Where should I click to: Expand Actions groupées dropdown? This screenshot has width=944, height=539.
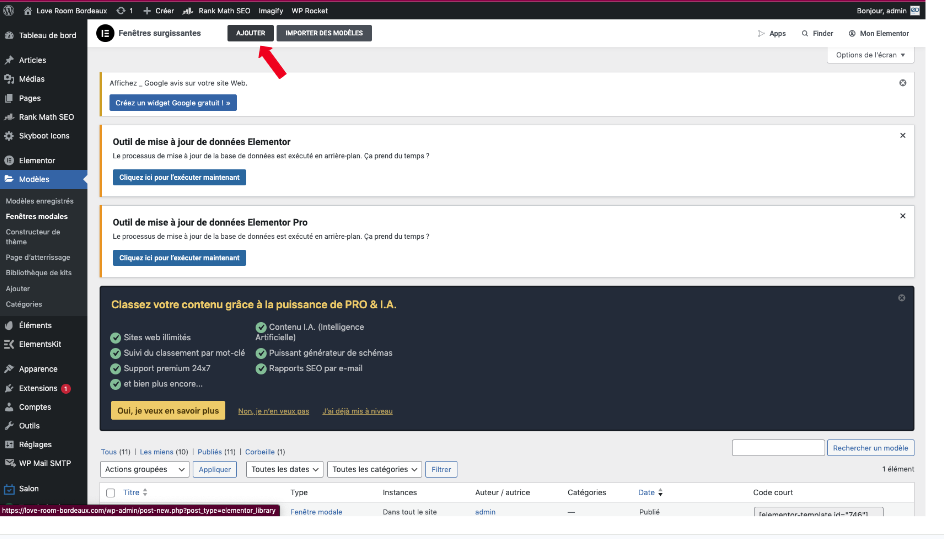[x=145, y=469]
